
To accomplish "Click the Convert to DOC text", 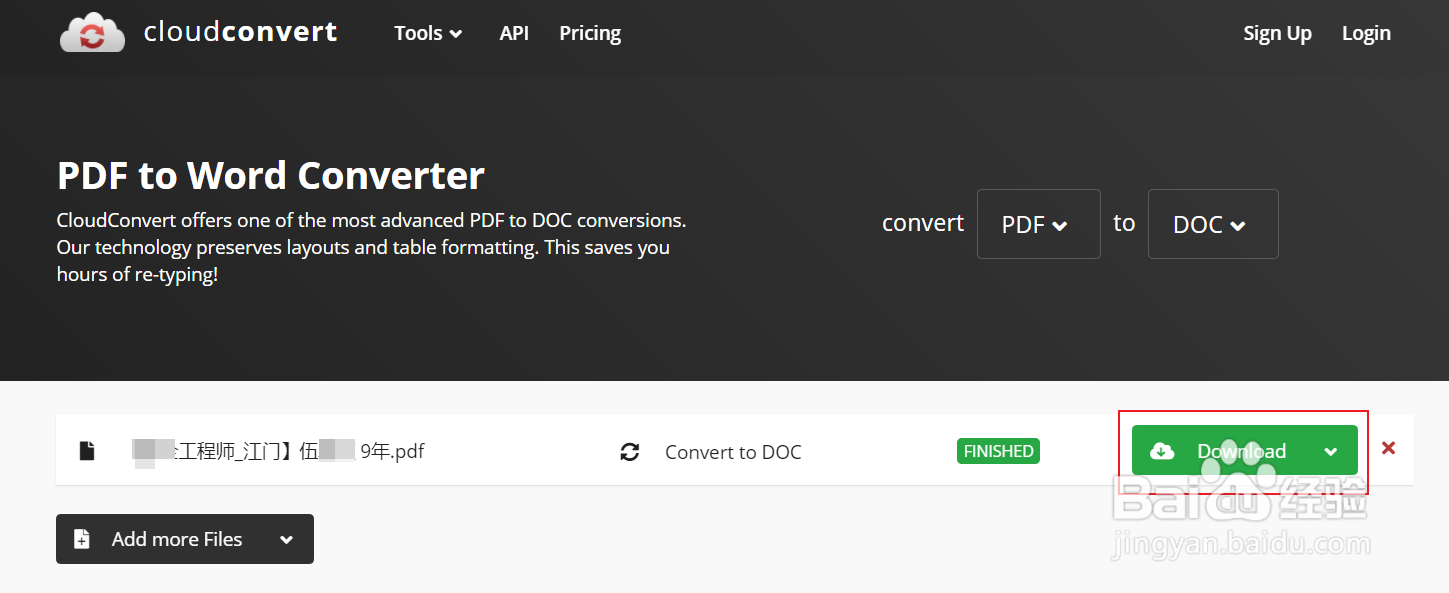I will (733, 452).
